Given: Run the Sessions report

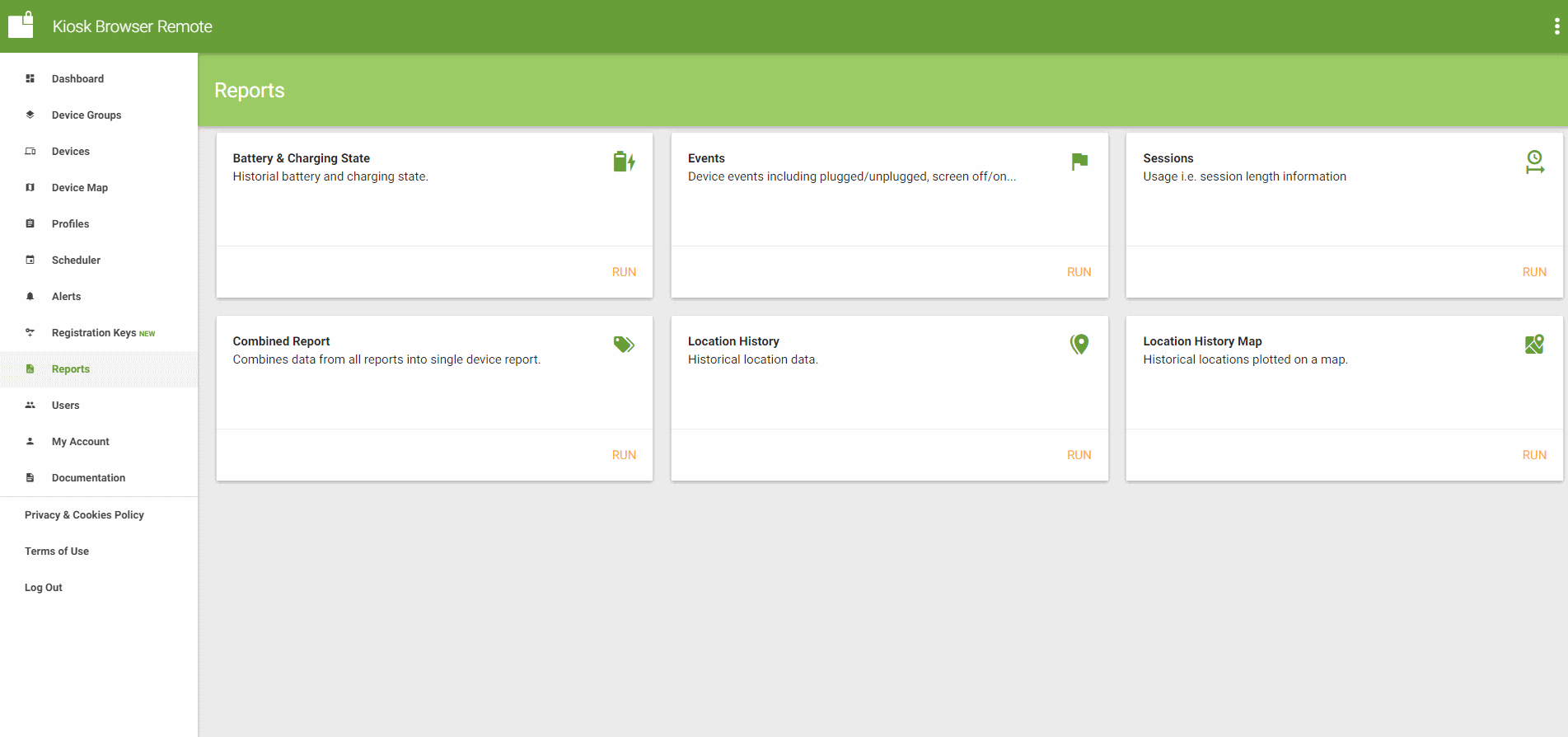Looking at the screenshot, I should point(1534,272).
